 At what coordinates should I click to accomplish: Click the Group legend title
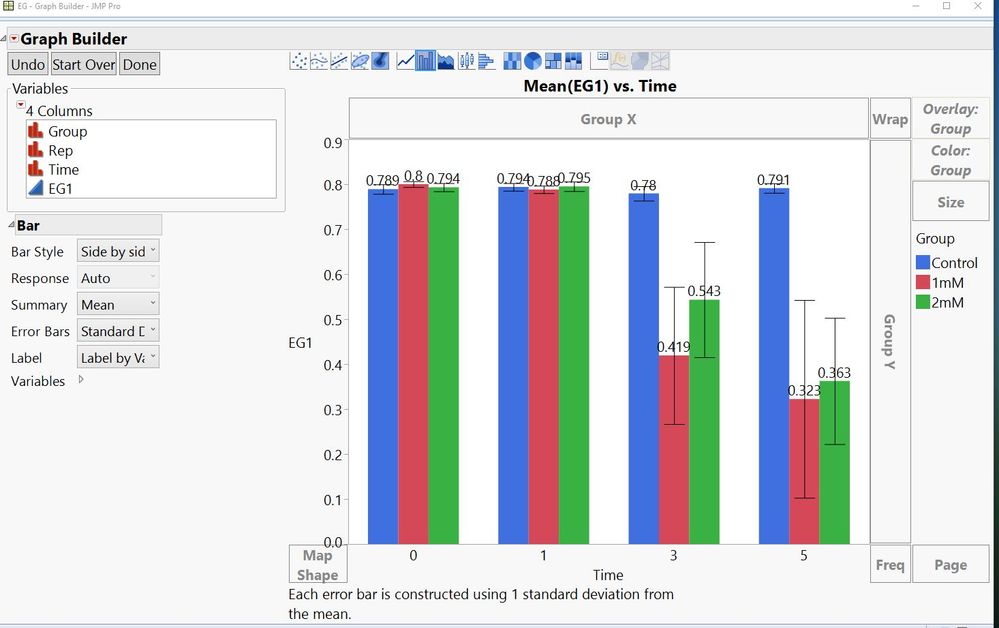935,238
